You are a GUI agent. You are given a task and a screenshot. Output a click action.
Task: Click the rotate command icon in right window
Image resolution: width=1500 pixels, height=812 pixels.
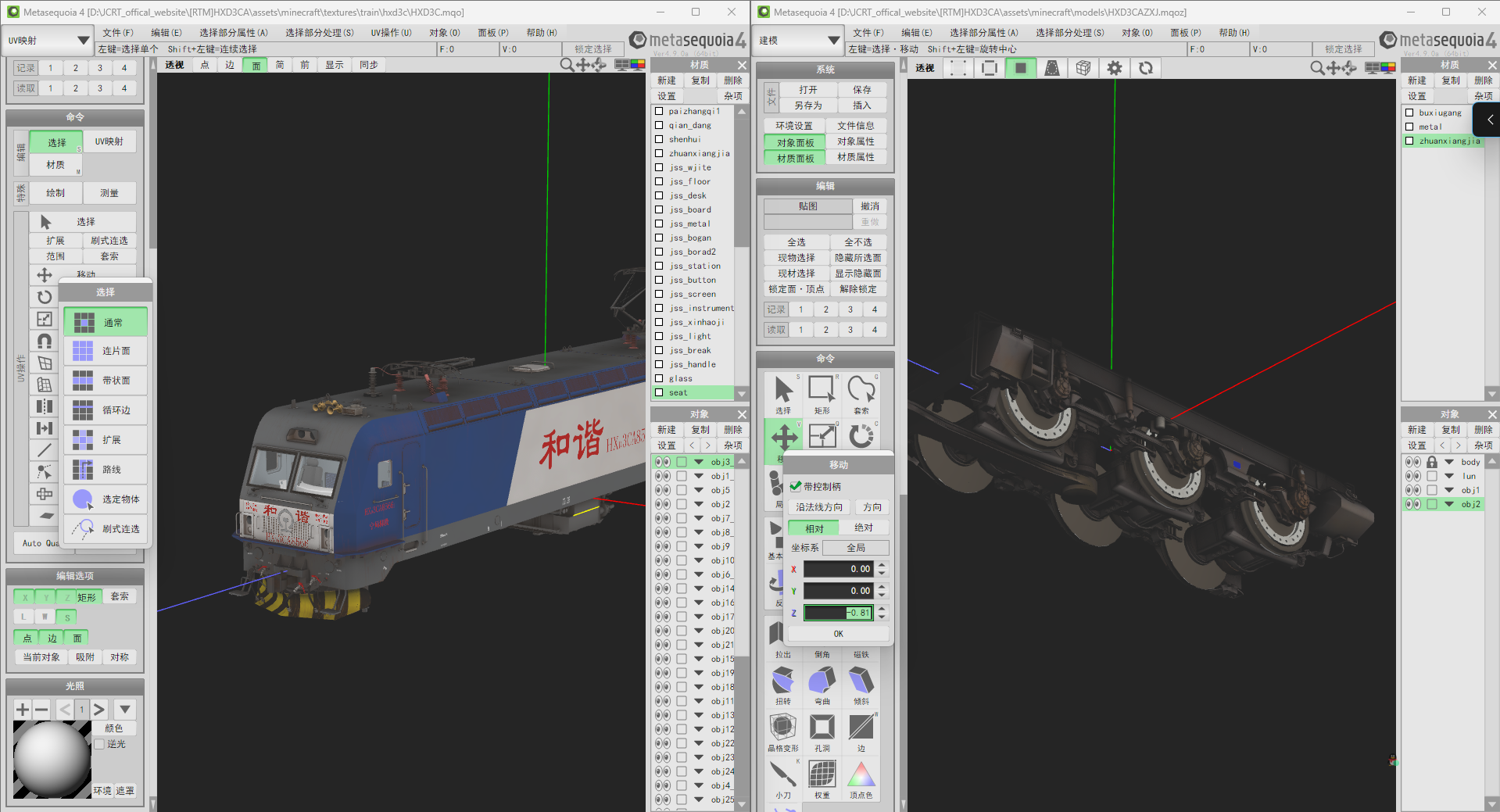(861, 435)
